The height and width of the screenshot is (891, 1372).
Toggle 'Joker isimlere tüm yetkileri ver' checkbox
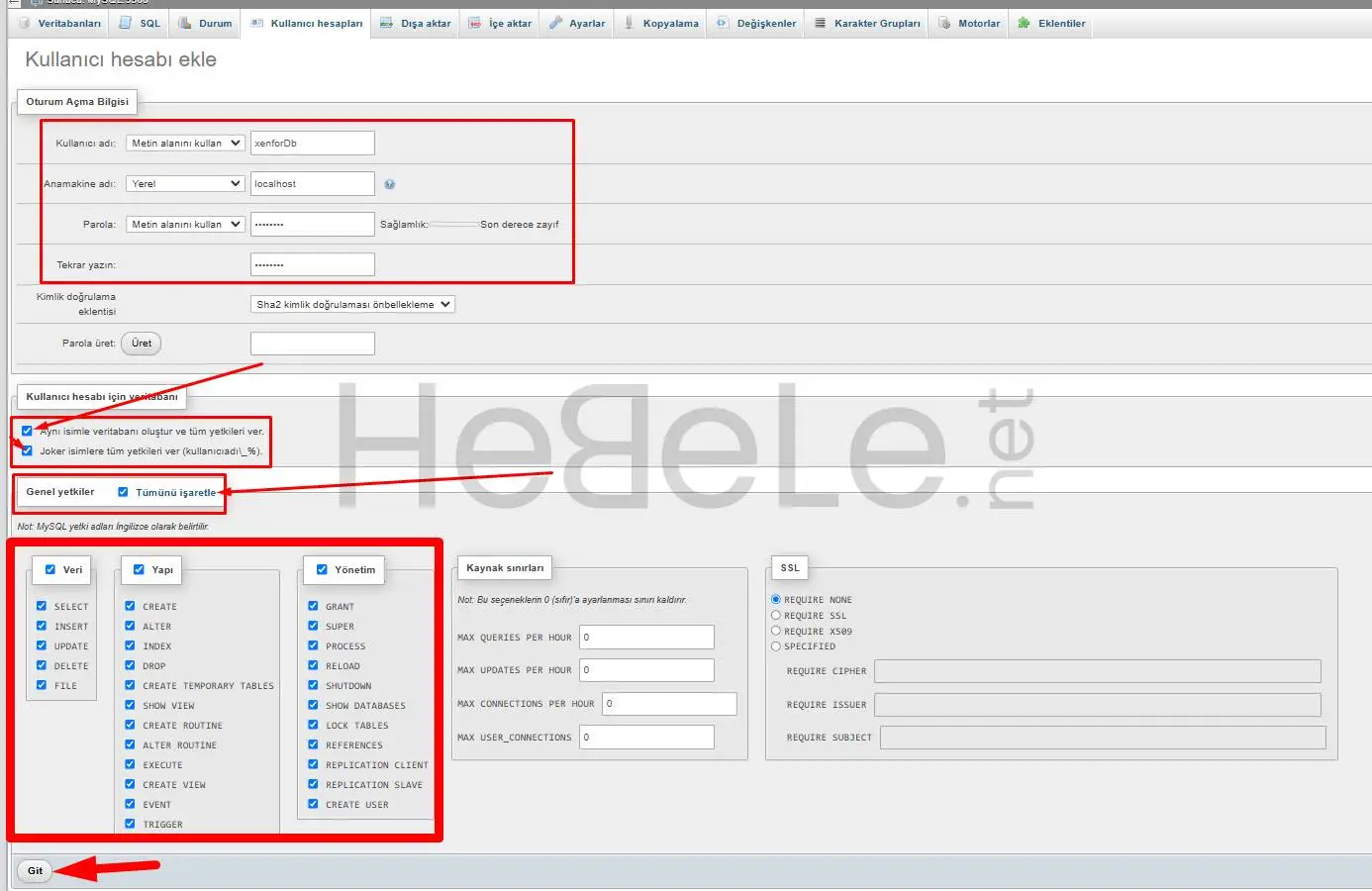click(27, 450)
